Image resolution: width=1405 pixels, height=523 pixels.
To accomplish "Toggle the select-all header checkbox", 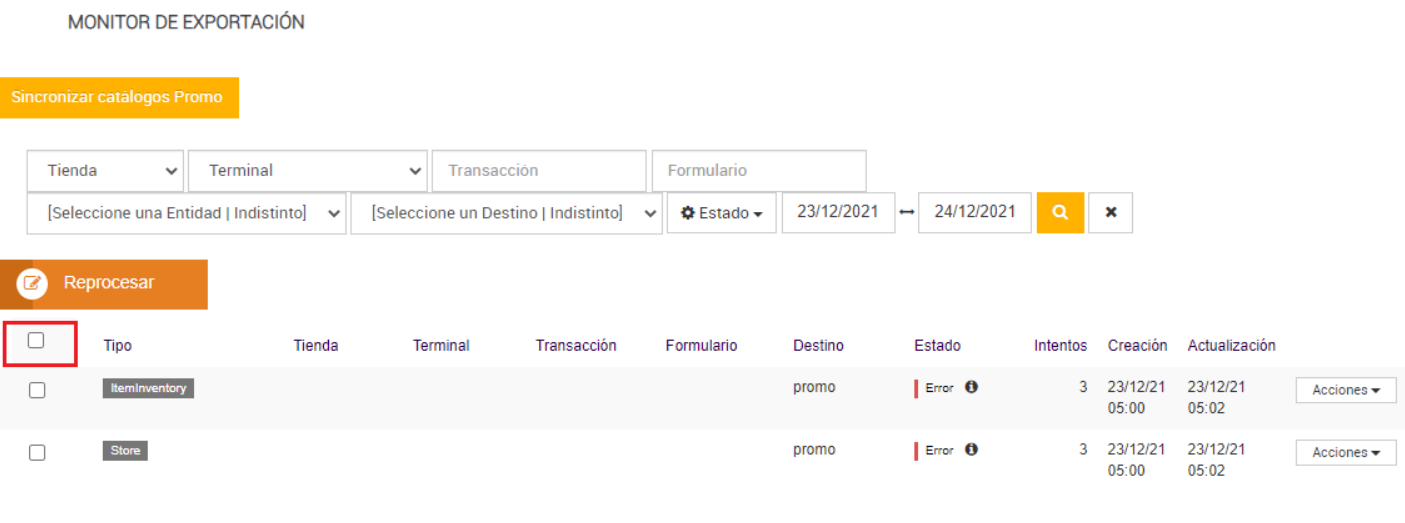I will (x=36, y=341).
